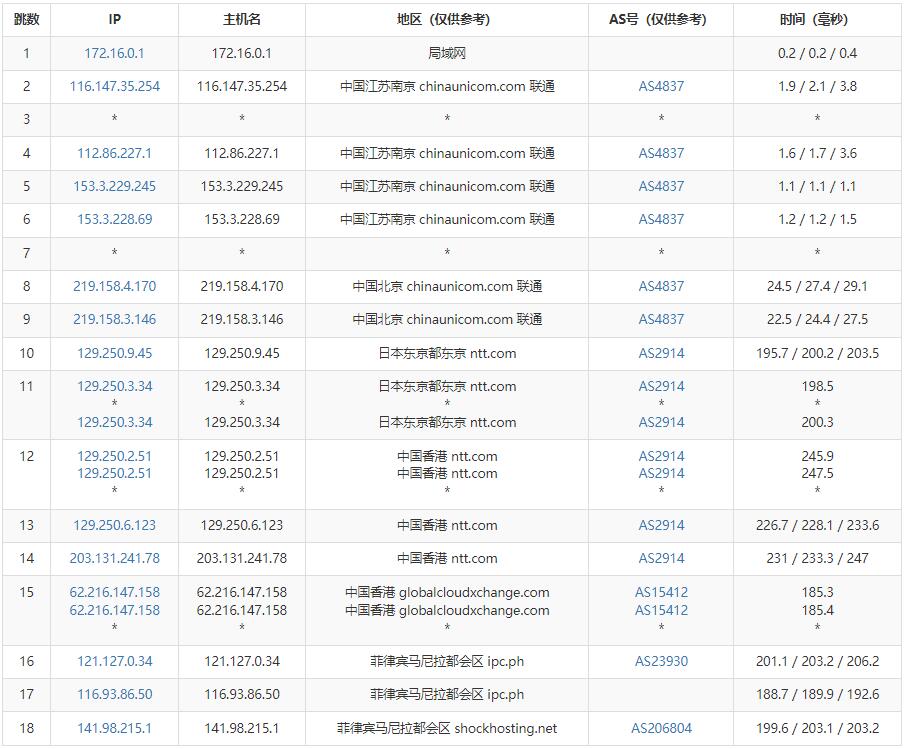Open AS4837 link in the 219.158.4.170 row
This screenshot has height=749, width=904.
661,286
